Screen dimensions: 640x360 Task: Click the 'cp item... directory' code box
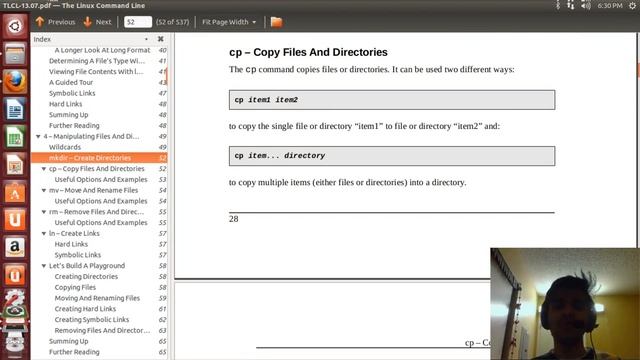pyautogui.click(x=392, y=156)
